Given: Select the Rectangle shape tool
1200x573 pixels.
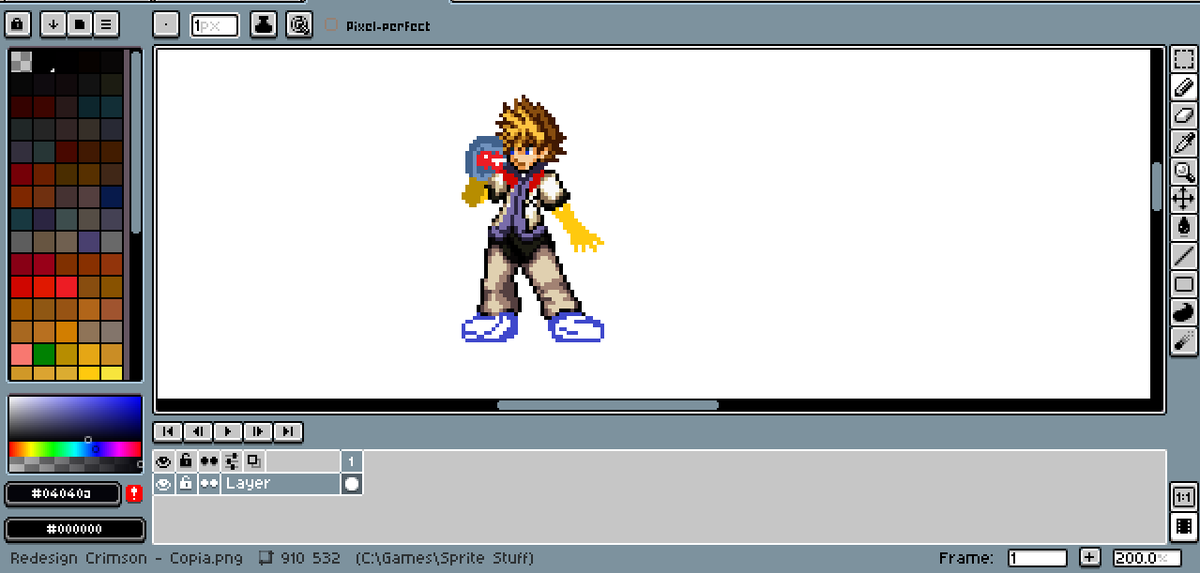Looking at the screenshot, I should (x=1184, y=284).
